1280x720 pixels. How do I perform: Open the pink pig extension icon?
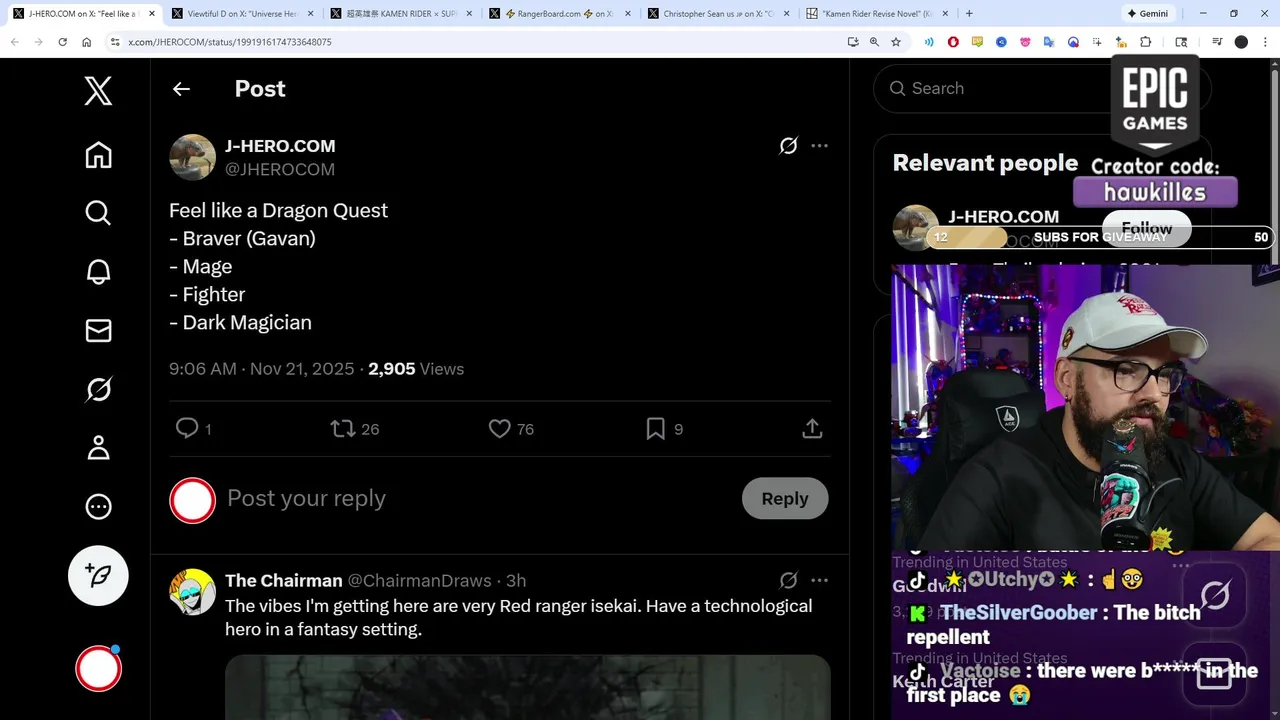click(1025, 42)
